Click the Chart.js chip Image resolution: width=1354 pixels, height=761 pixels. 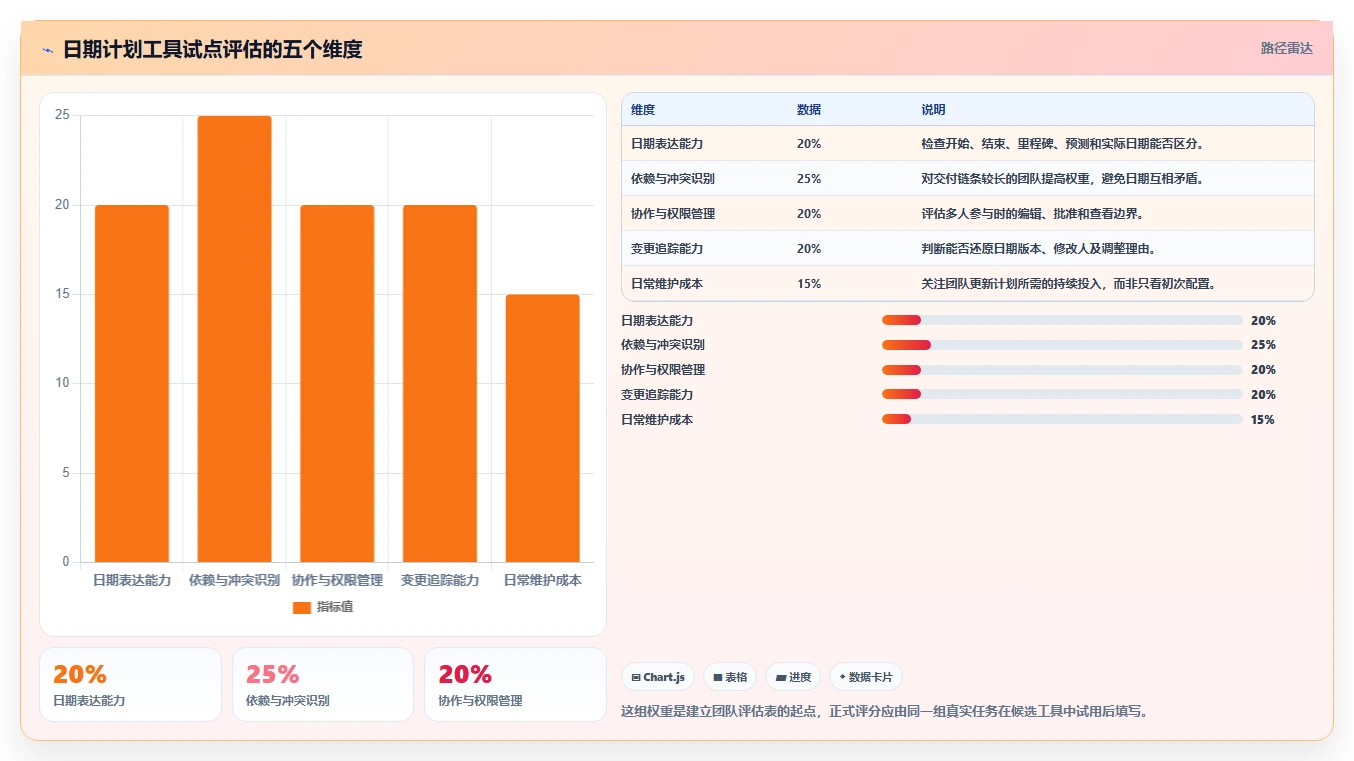(658, 677)
